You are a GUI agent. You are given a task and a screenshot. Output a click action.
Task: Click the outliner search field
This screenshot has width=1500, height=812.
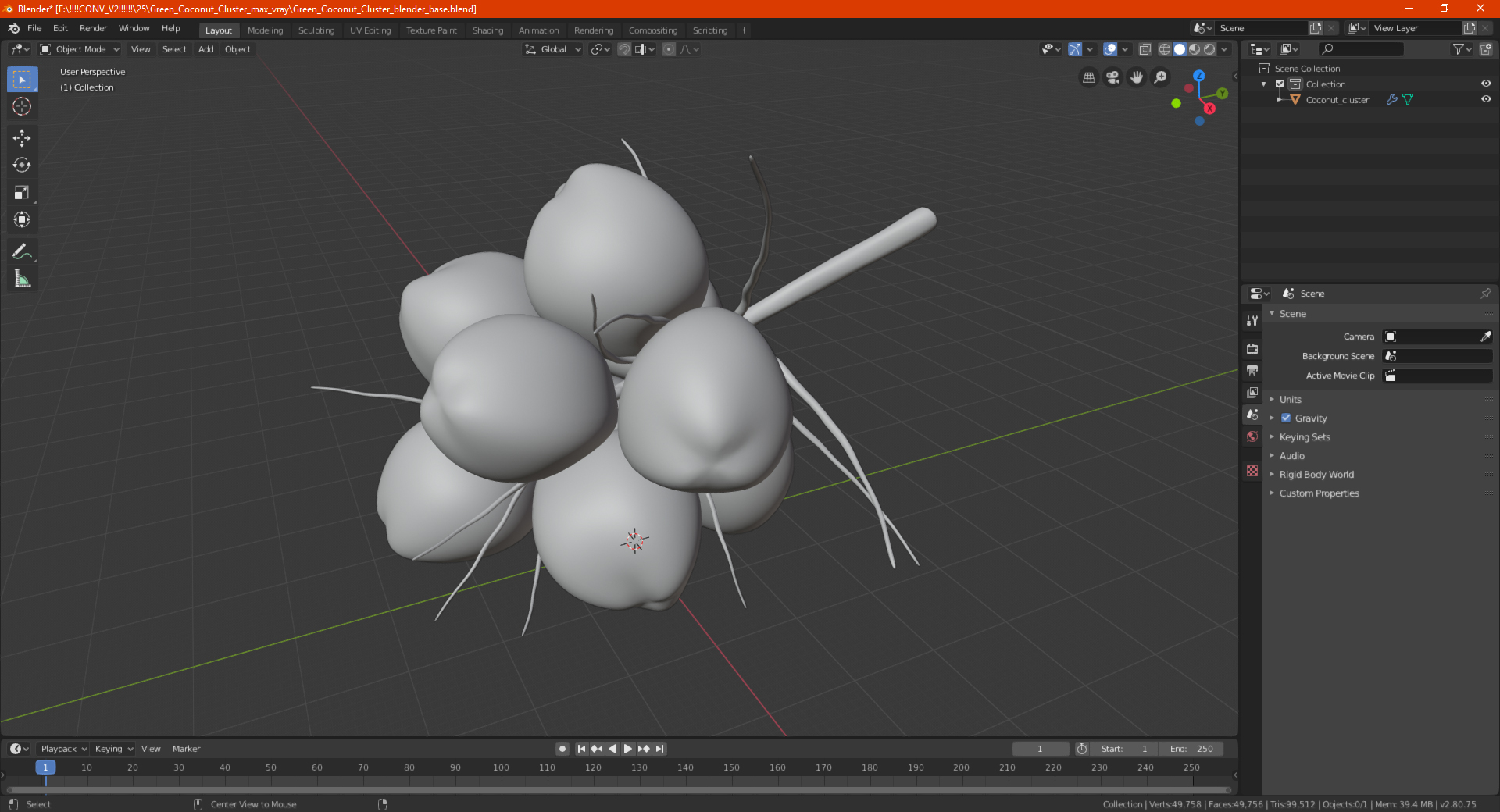[x=1360, y=49]
